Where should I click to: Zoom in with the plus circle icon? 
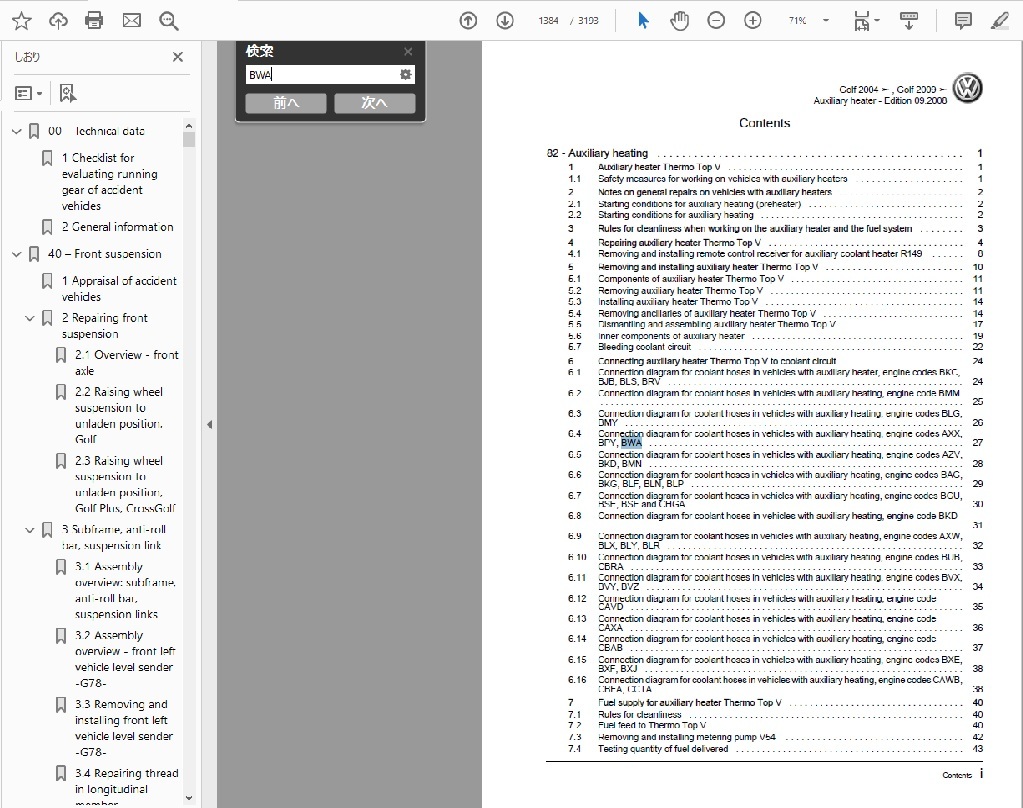tap(752, 21)
